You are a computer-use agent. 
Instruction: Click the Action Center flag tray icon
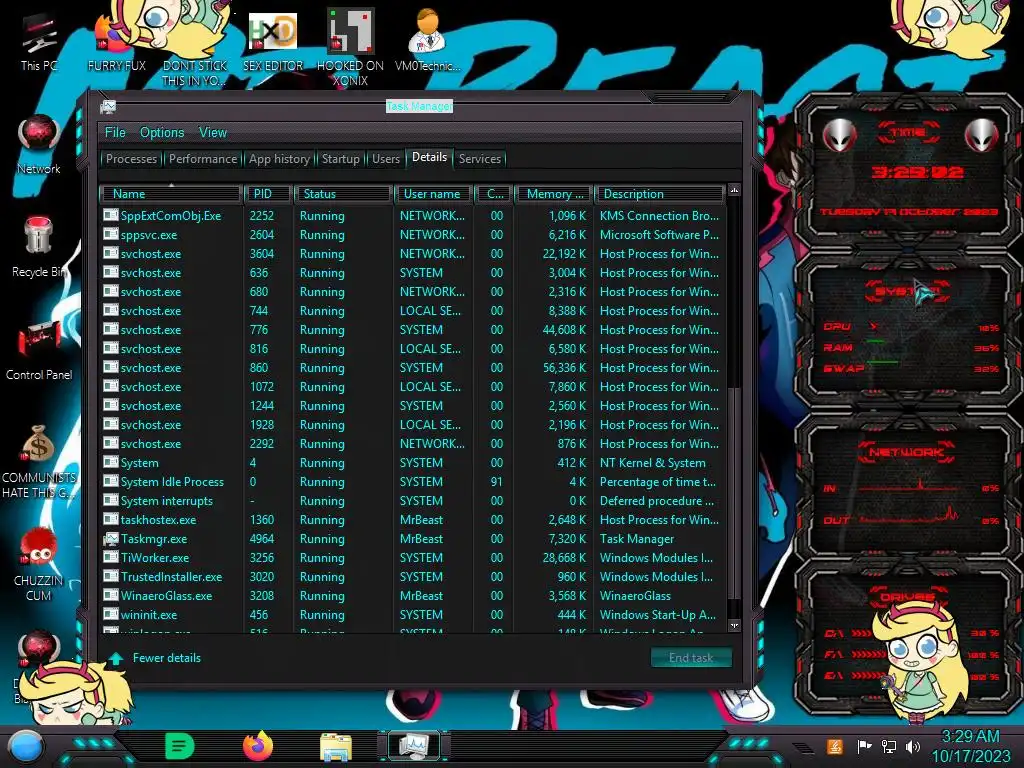(x=864, y=746)
